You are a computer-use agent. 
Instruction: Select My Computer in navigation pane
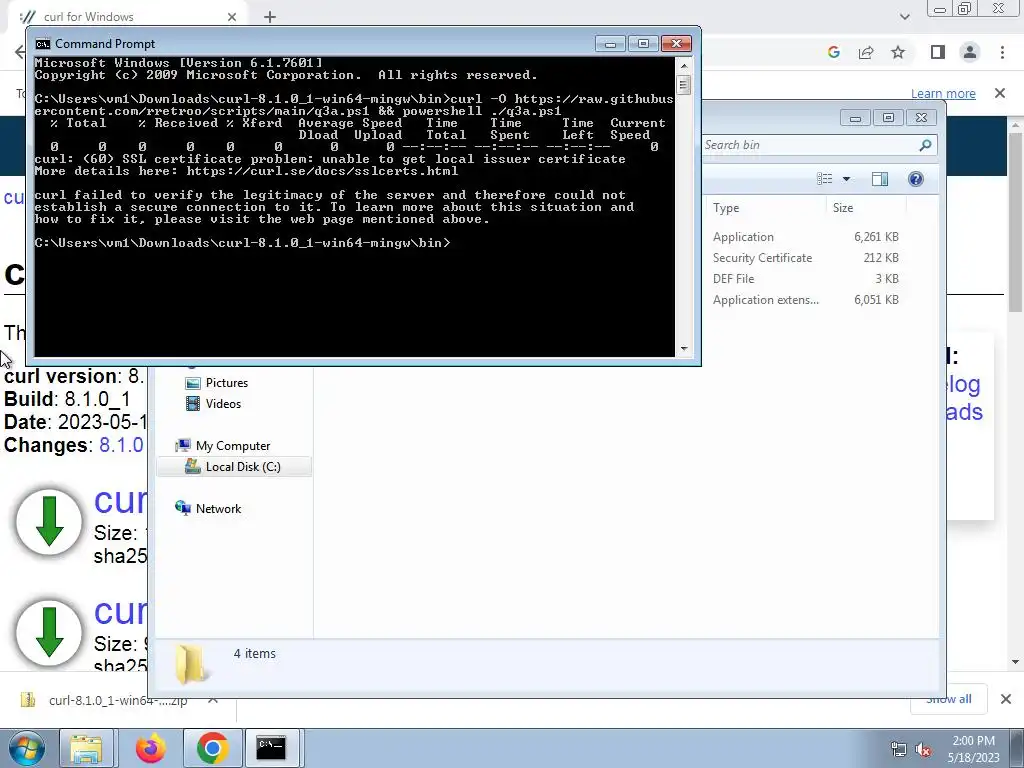pyautogui.click(x=232, y=445)
